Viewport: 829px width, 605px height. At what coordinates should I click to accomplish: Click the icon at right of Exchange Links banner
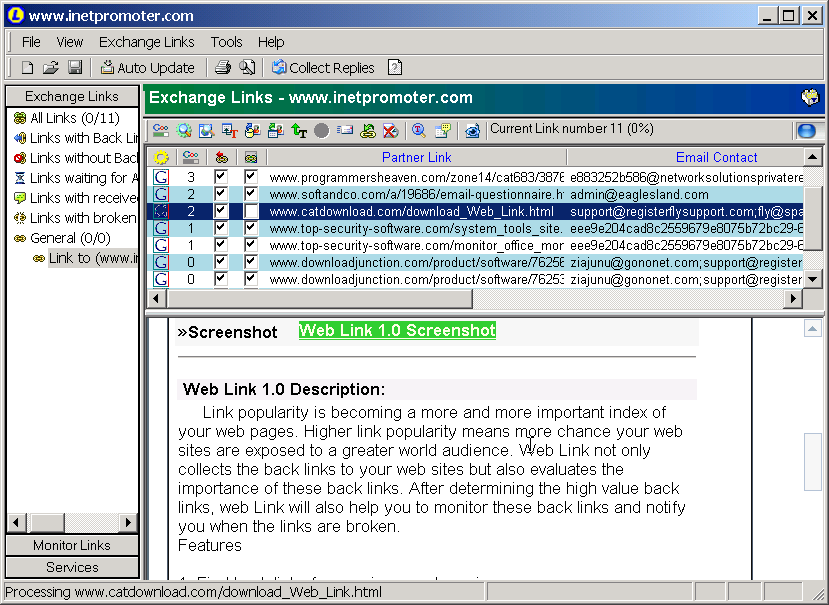810,97
